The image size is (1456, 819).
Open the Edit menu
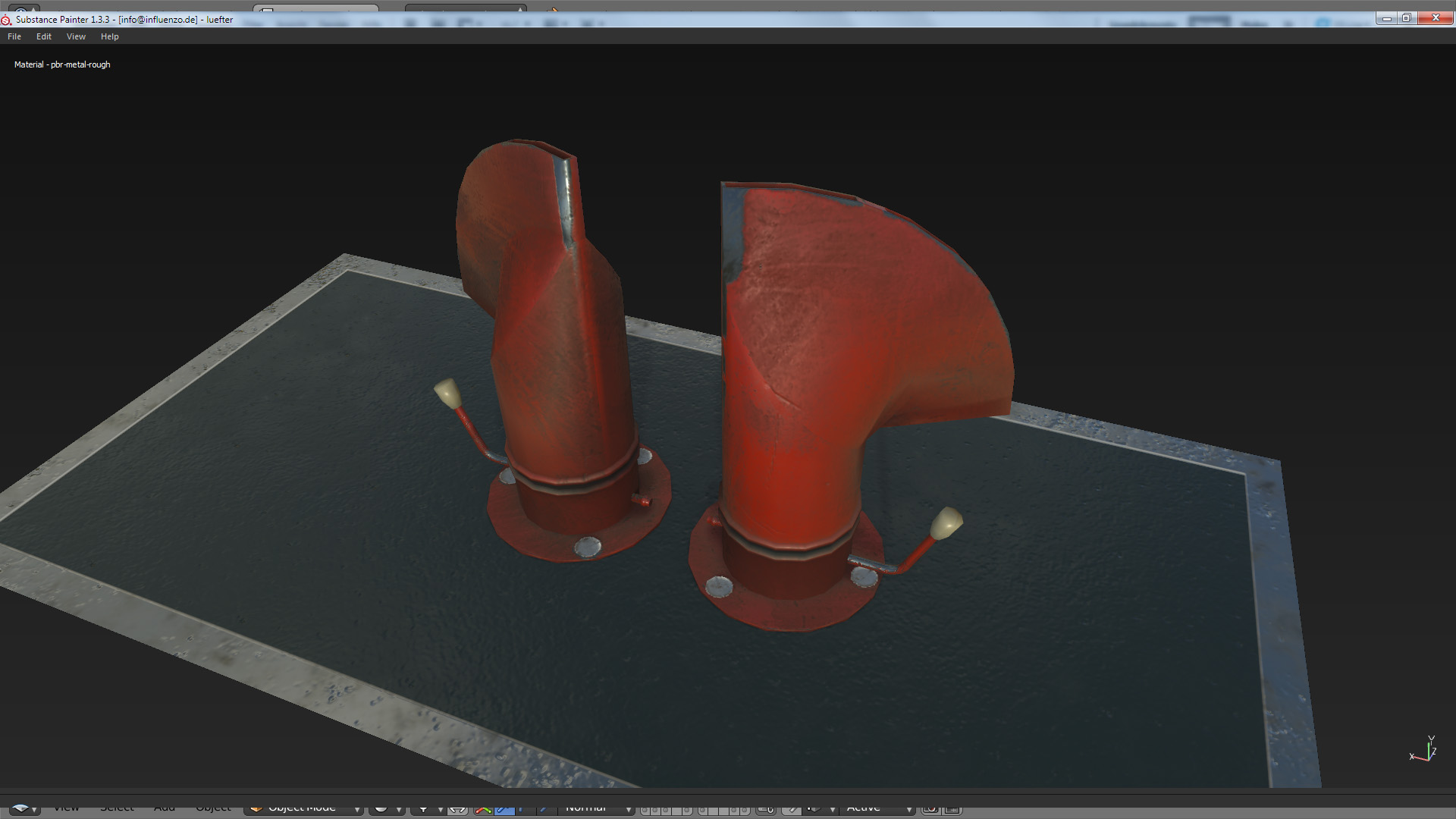pyautogui.click(x=44, y=36)
